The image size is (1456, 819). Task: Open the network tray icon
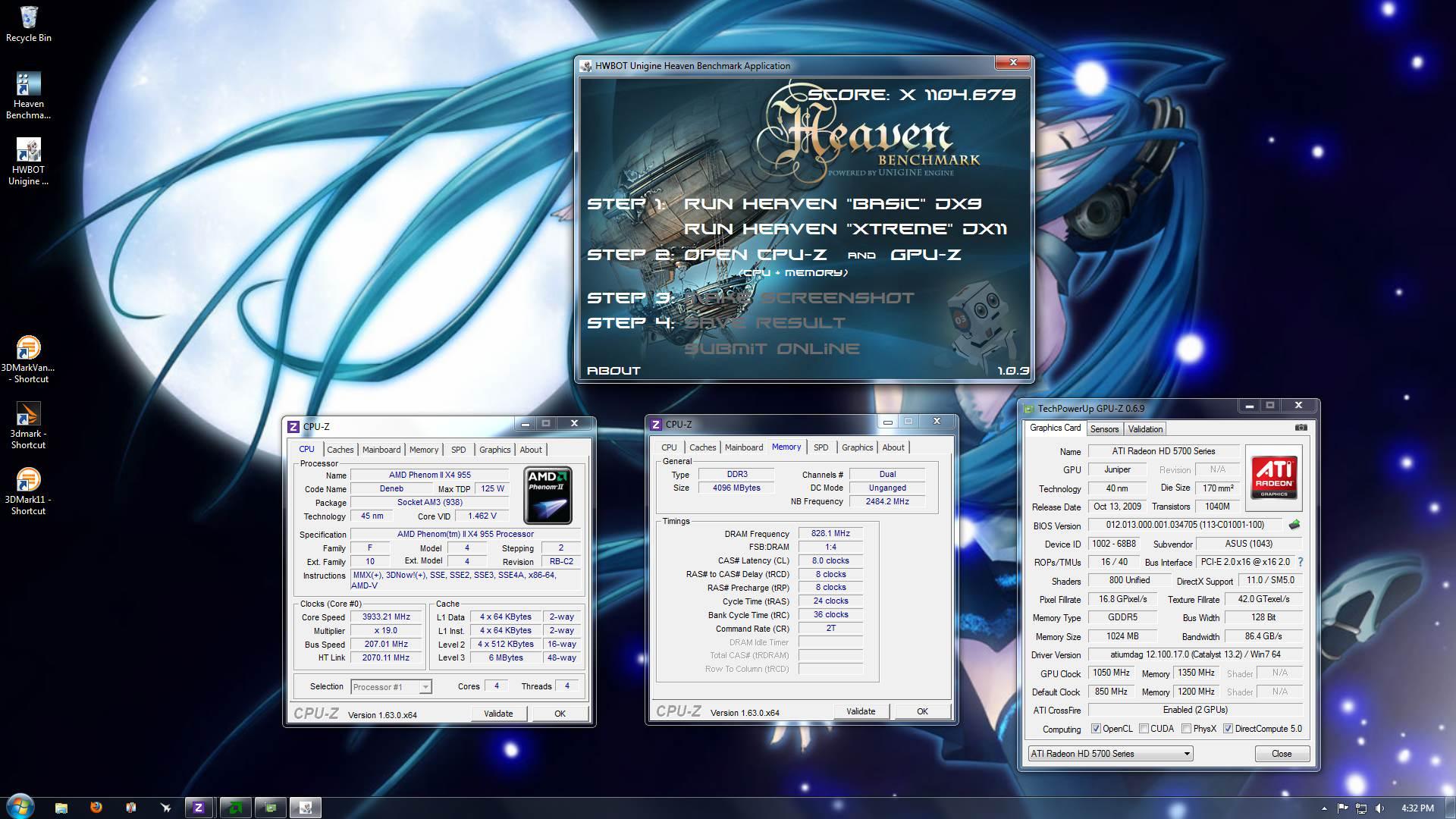[x=1361, y=808]
